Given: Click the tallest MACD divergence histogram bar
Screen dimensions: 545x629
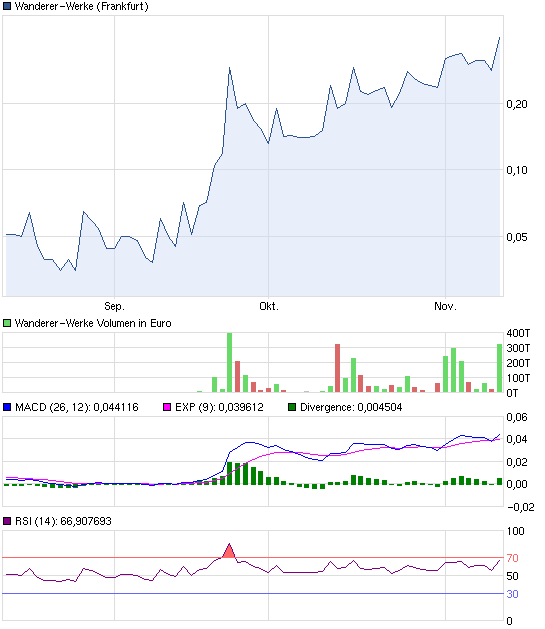Looking at the screenshot, I should tap(229, 473).
